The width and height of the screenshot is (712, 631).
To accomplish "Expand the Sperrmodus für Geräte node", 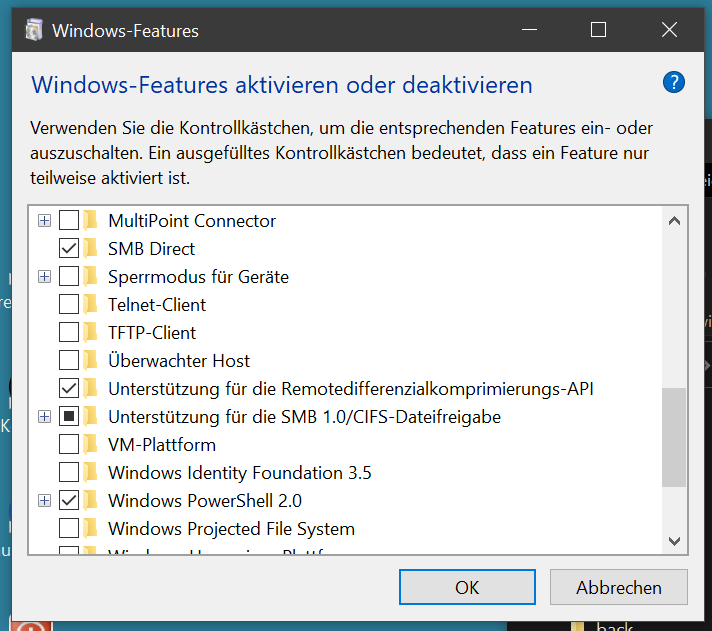I will click(x=44, y=277).
